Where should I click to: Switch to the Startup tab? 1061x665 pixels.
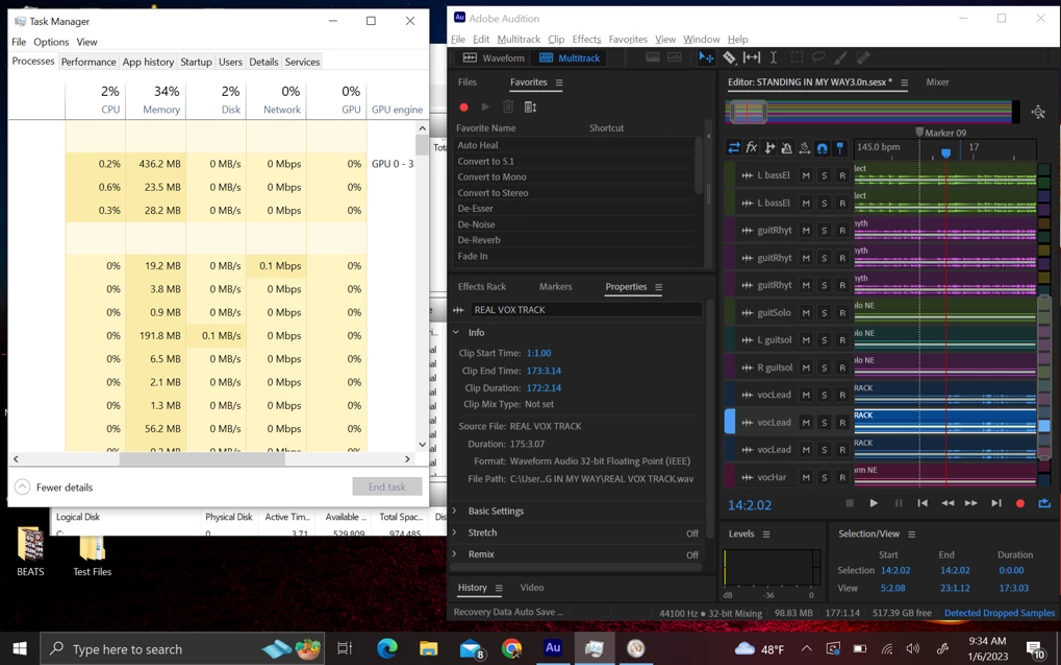pos(196,62)
